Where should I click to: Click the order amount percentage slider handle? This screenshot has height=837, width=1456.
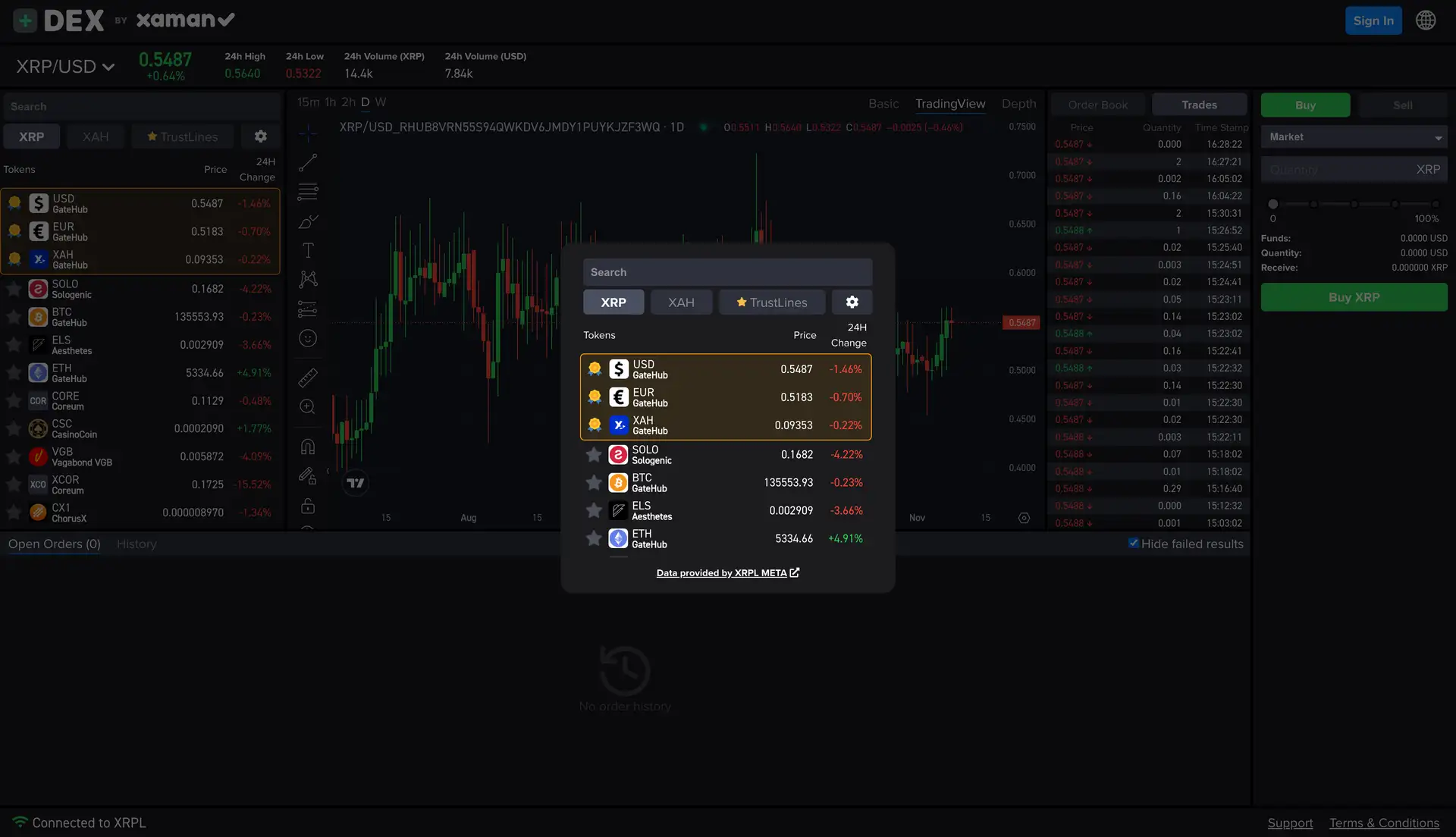tap(1273, 204)
